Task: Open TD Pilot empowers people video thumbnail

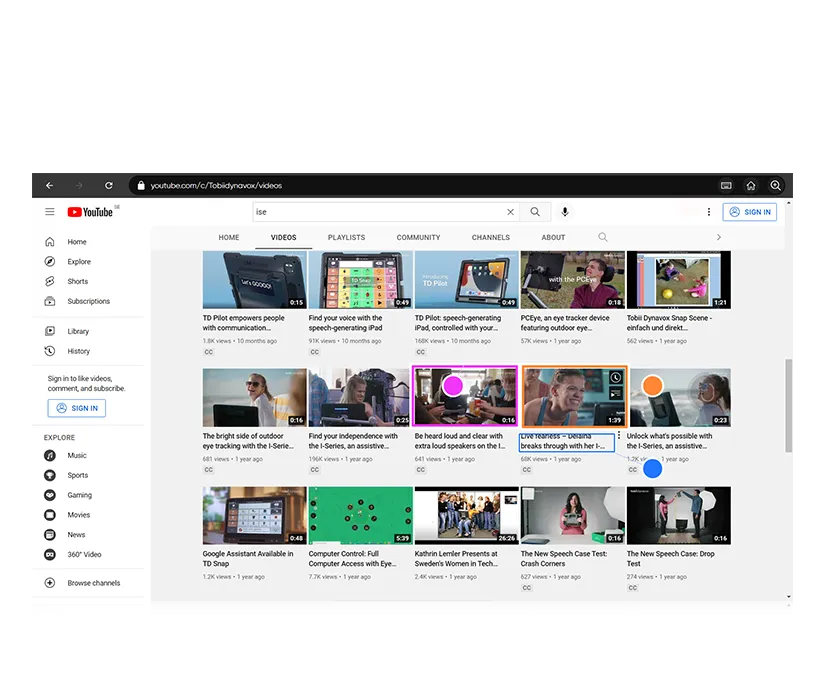Action: [255, 279]
